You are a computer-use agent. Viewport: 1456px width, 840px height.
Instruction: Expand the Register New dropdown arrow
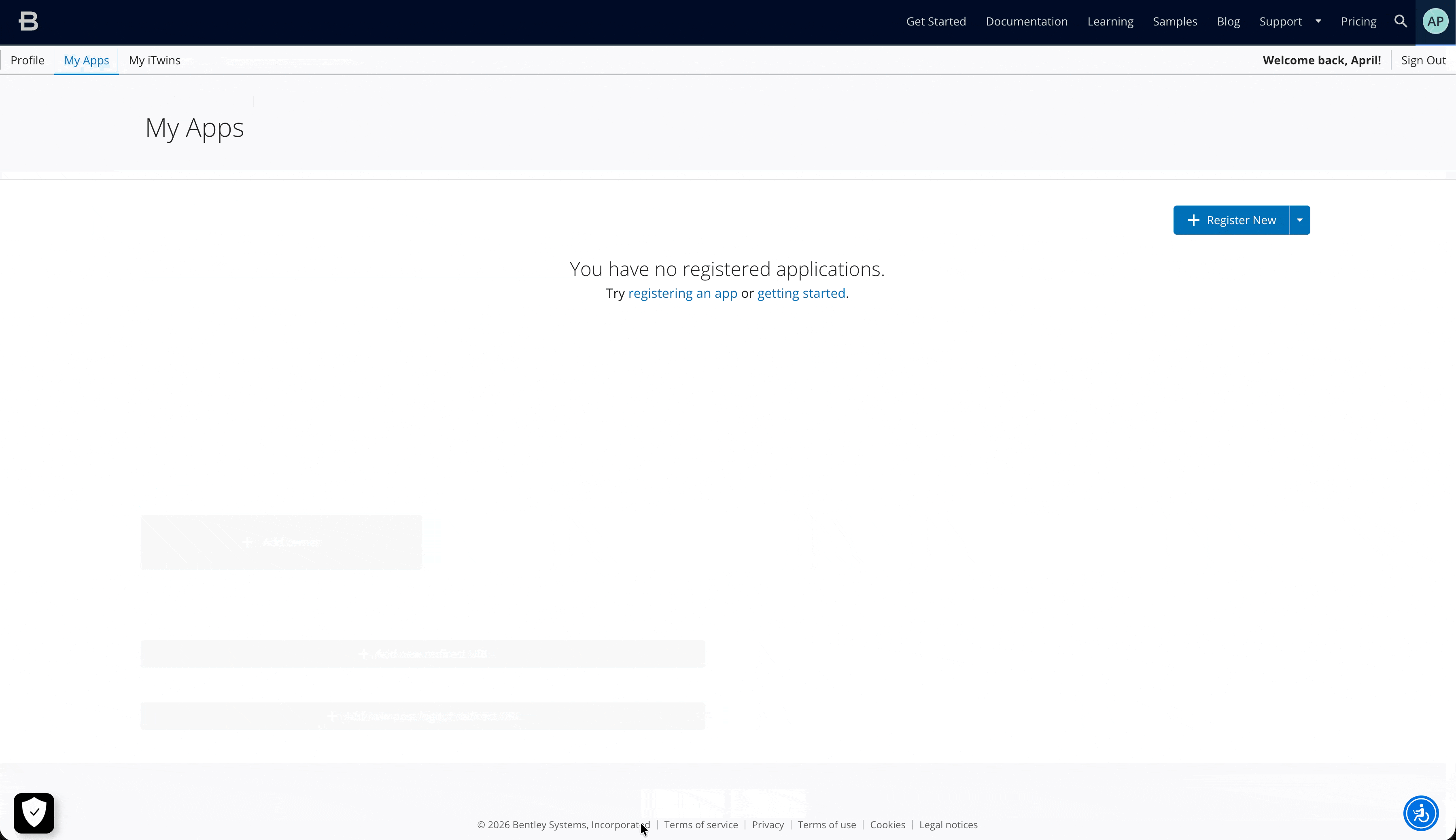[x=1300, y=220]
